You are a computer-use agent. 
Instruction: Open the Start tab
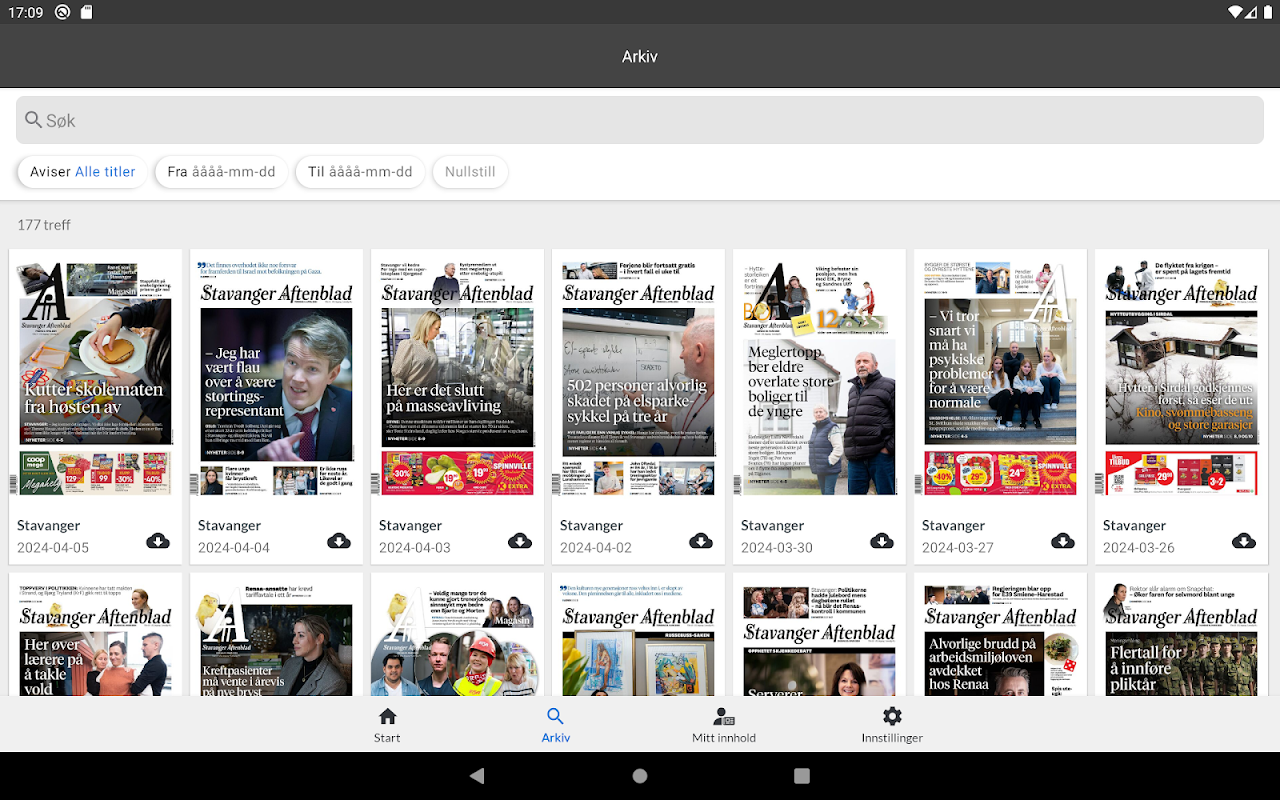point(387,725)
